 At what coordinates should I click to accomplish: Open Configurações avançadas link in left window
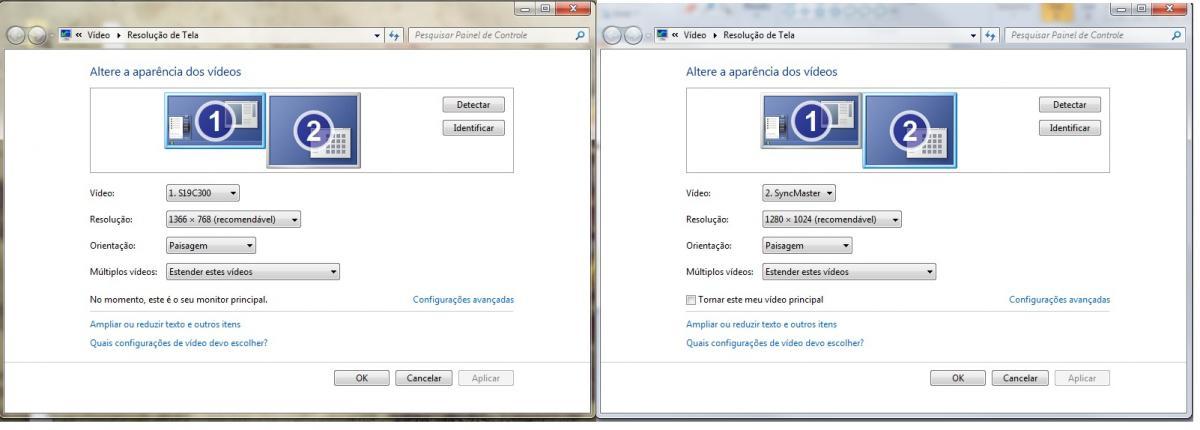click(464, 300)
